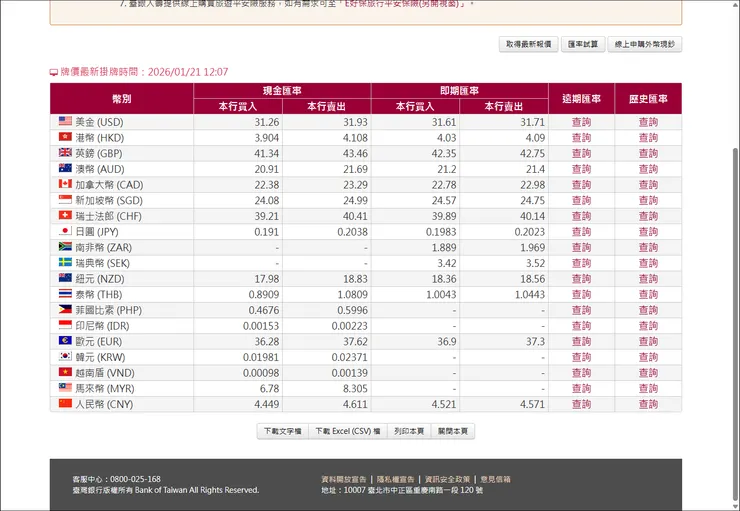Click the Chinese flag icon for CNY
This screenshot has width=740, height=511.
click(65, 403)
